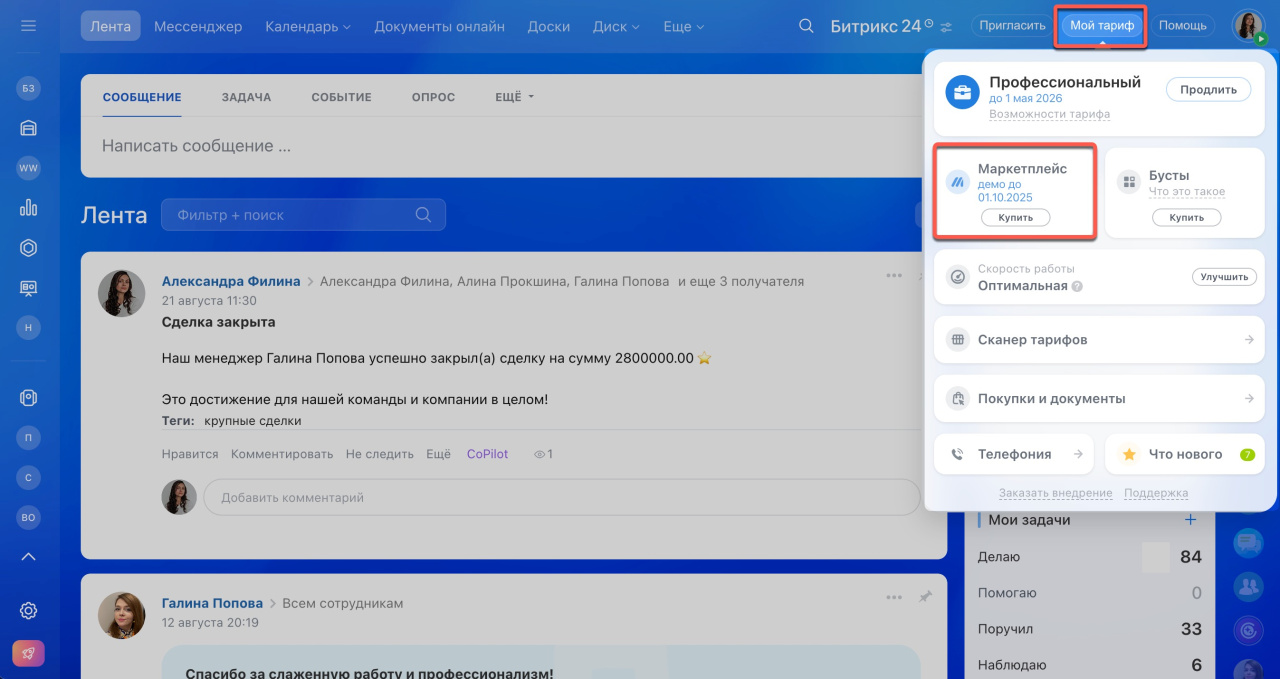Add a task with the plus icon

point(1190,519)
